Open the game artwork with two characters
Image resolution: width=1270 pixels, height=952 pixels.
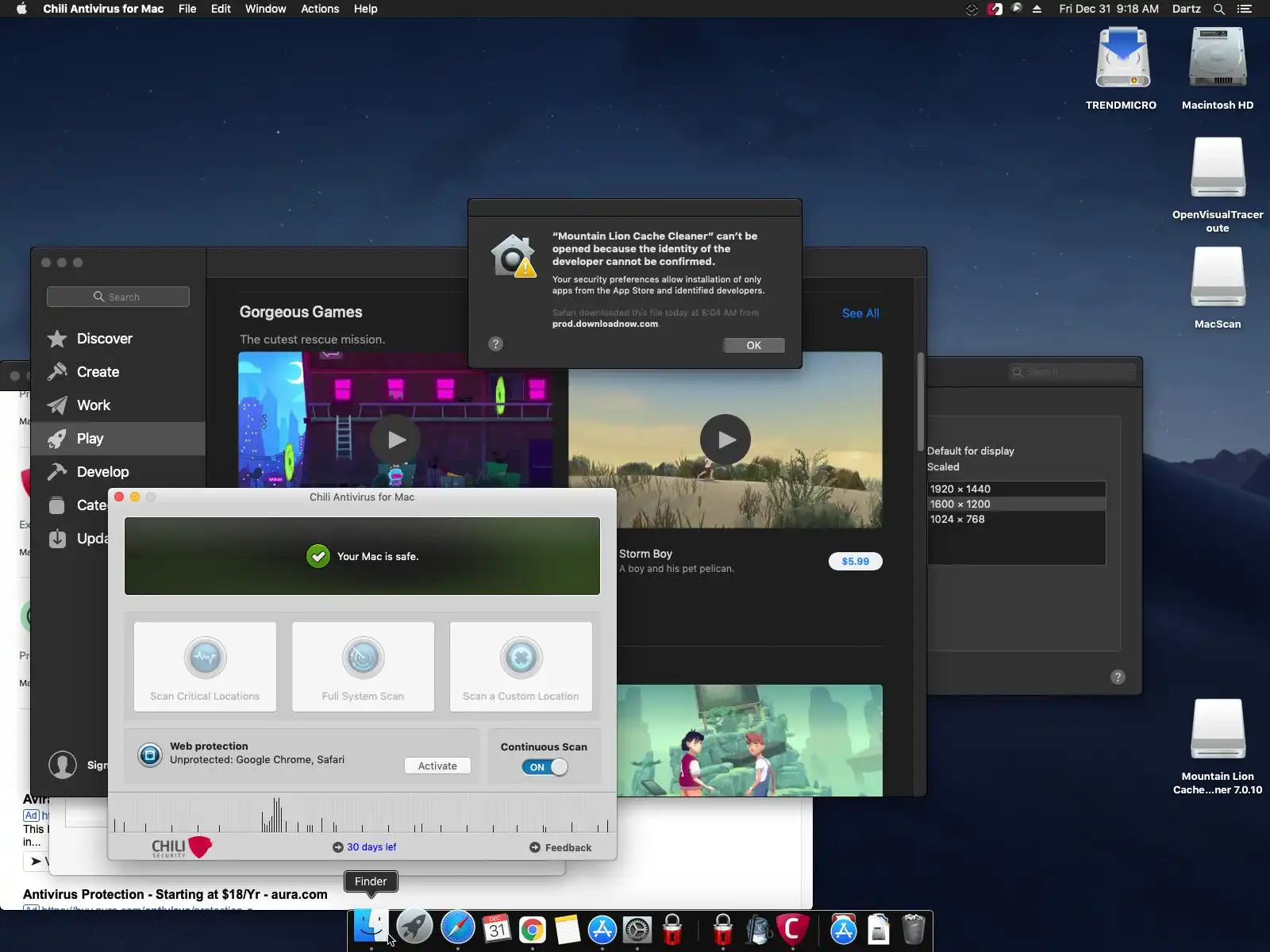(749, 740)
